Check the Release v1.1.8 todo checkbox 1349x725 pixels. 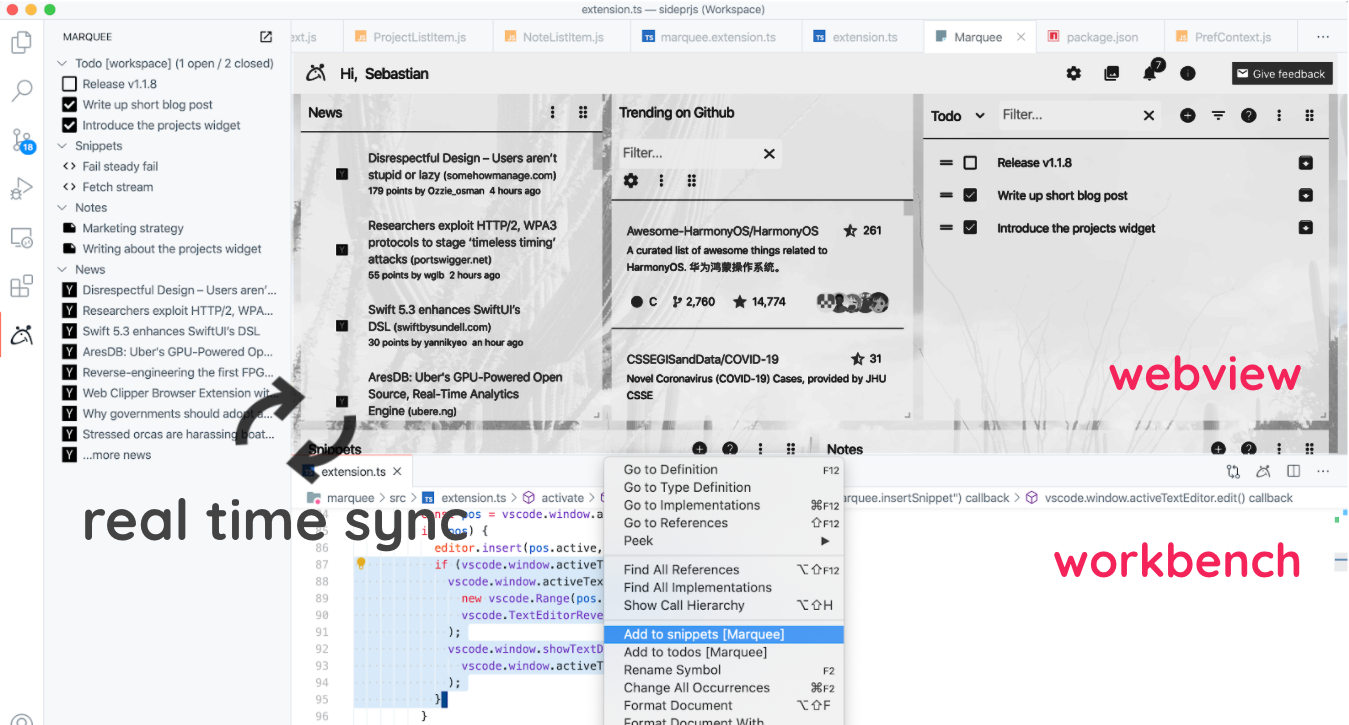click(x=969, y=162)
